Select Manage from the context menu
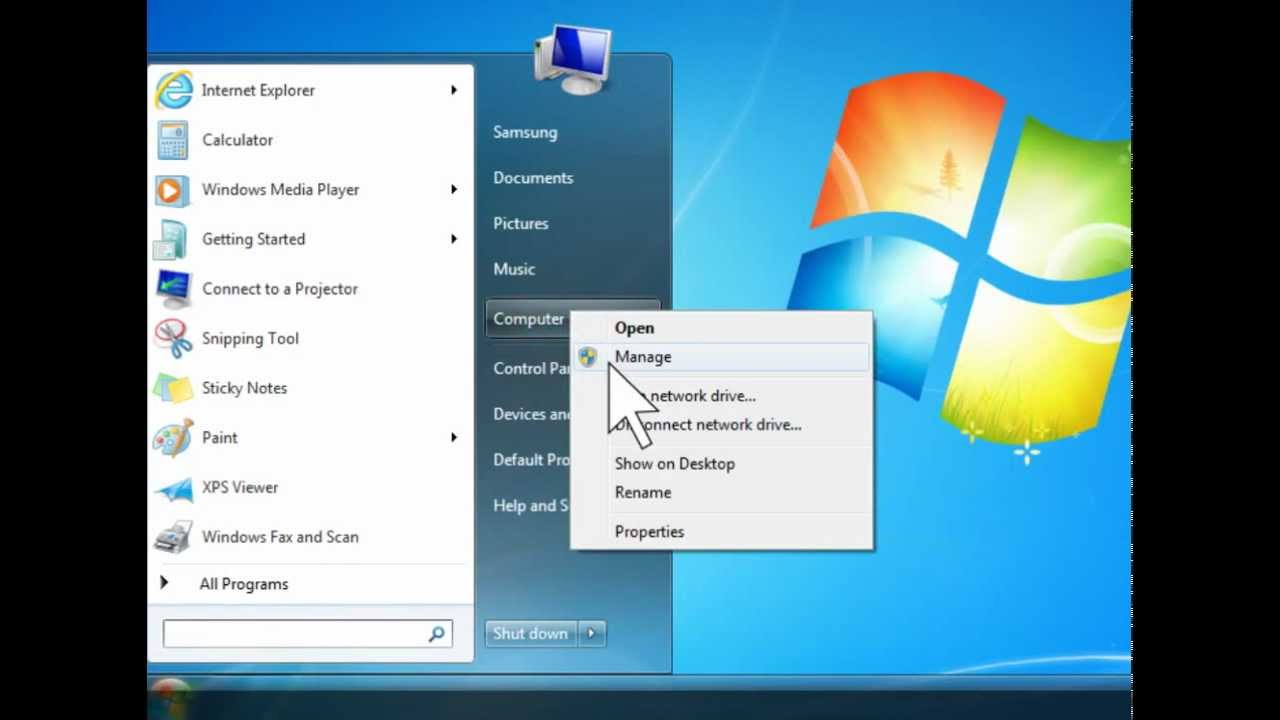1280x720 pixels. pyautogui.click(x=722, y=357)
